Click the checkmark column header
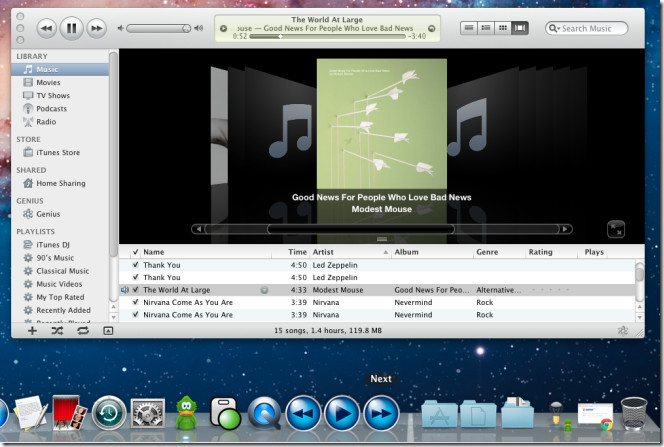Image resolution: width=664 pixels, height=447 pixels. pos(136,252)
